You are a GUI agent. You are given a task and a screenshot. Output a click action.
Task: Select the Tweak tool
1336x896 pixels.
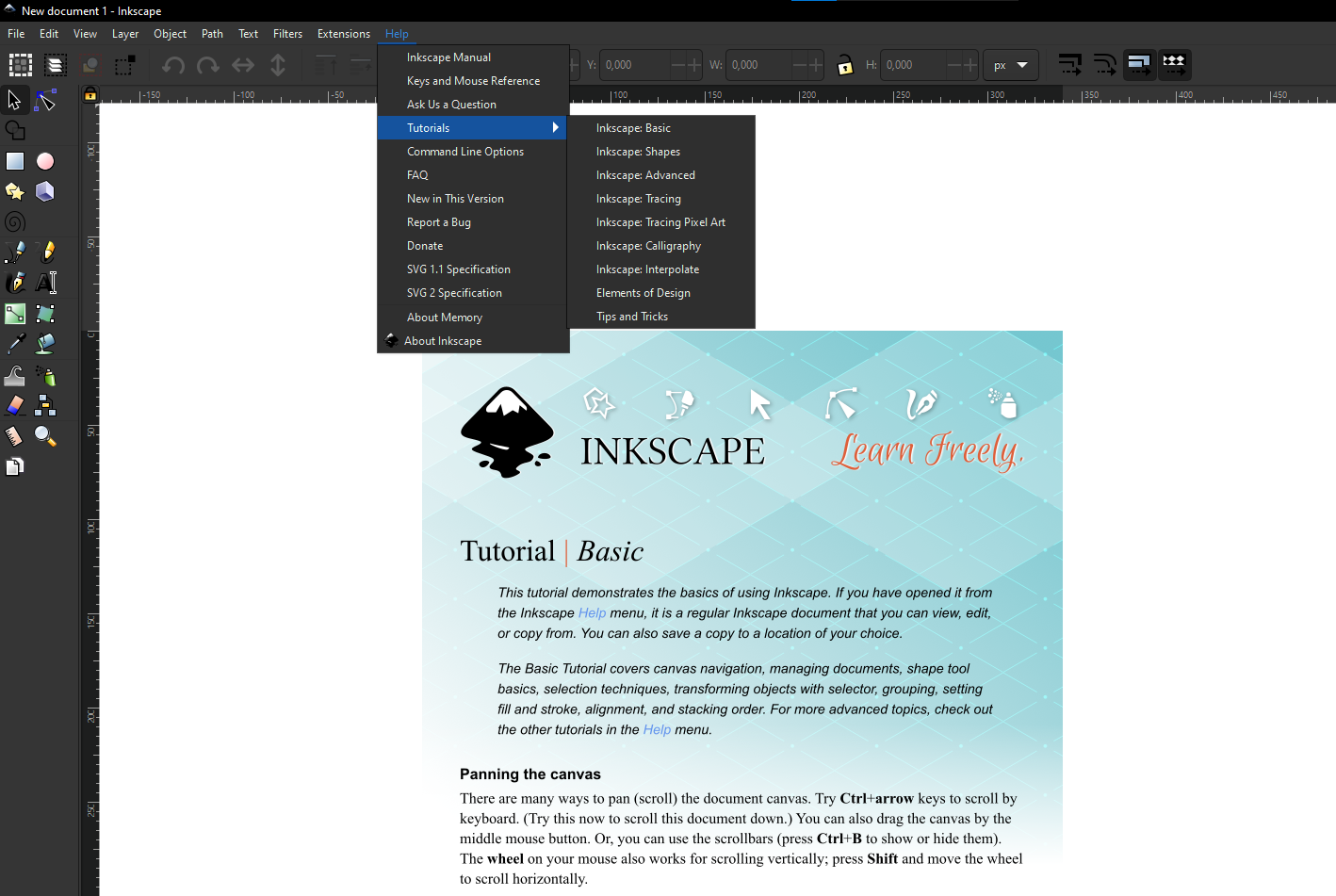pos(14,375)
